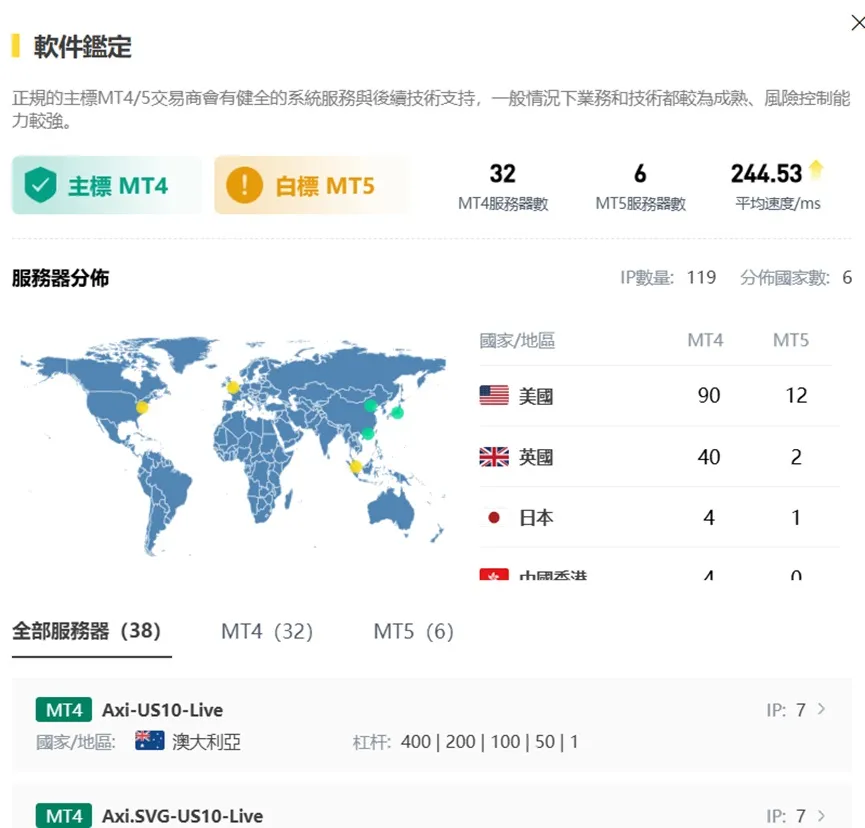Click the MT5 value 12 for 美國
Viewport: 865px width, 828px height.
click(x=796, y=396)
